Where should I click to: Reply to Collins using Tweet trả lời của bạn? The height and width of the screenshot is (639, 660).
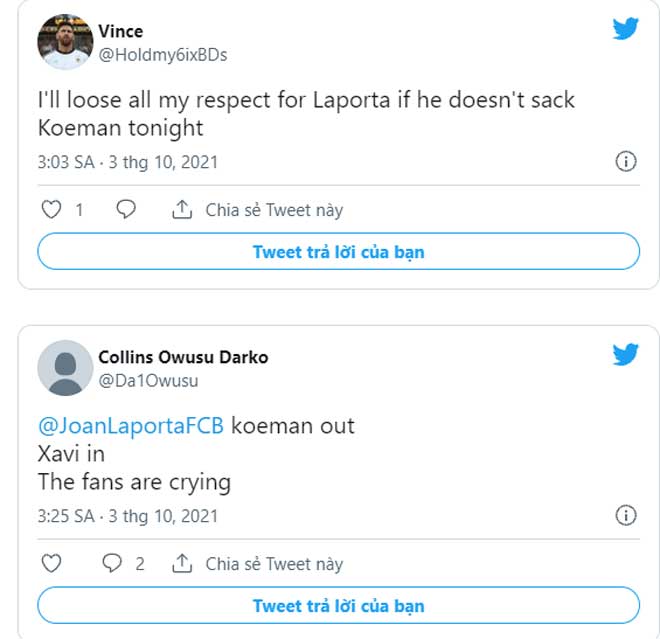coord(338,606)
